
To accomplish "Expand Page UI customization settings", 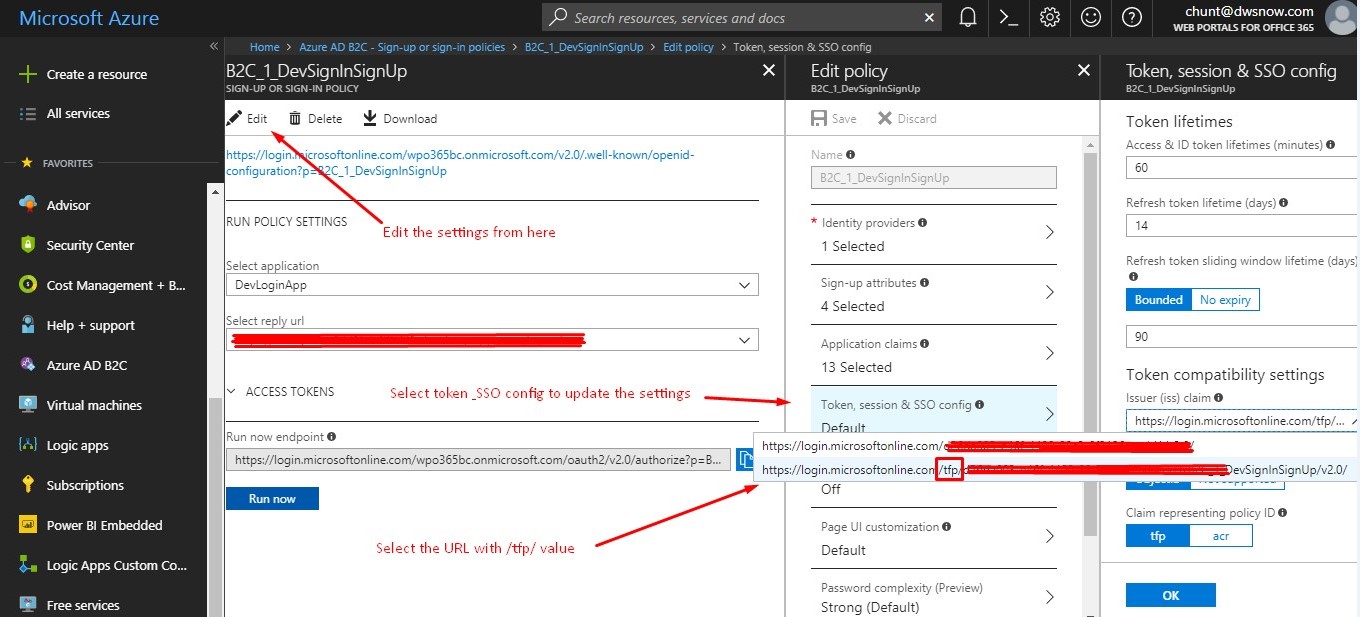I will (934, 538).
